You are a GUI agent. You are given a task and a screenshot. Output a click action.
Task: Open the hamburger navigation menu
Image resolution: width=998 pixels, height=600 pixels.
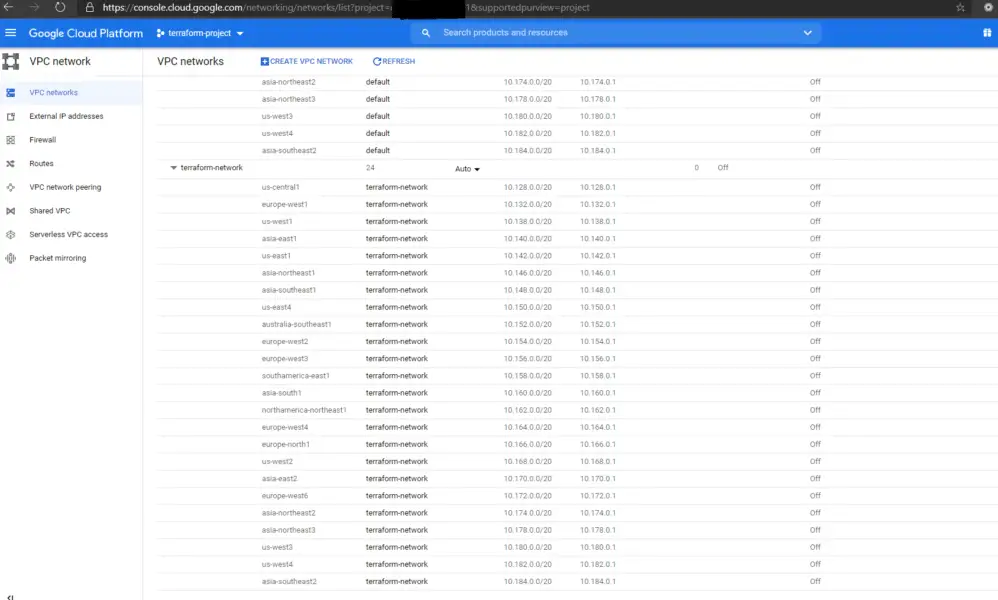(11, 33)
